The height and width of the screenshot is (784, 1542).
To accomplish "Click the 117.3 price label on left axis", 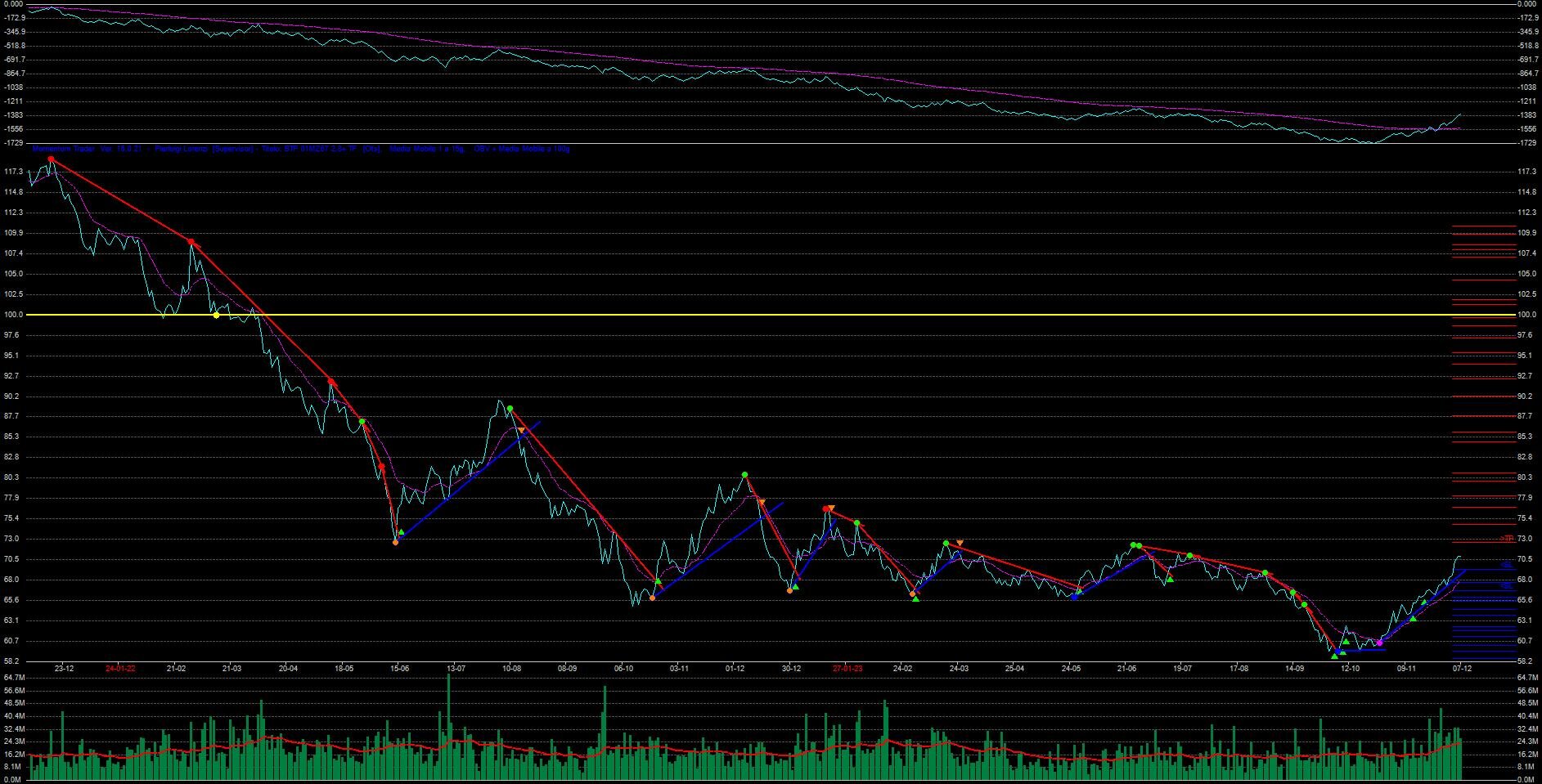I will coord(14,172).
